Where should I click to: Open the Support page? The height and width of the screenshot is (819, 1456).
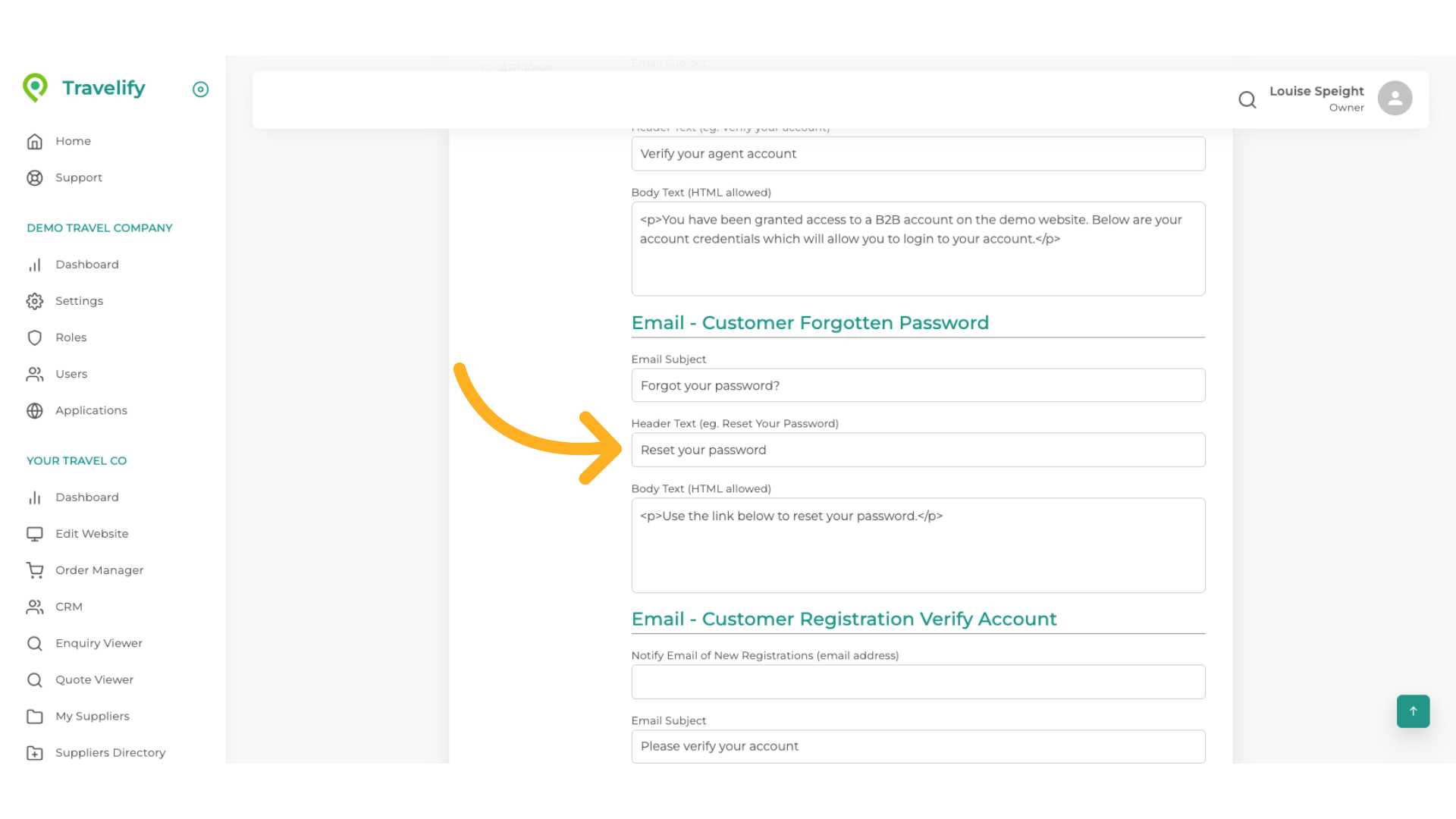(78, 177)
